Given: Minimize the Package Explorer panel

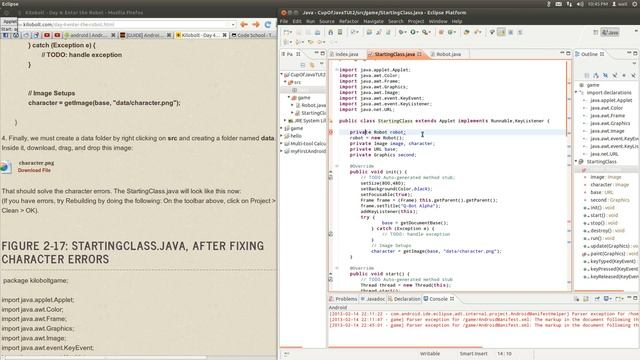Looking at the screenshot, I should [316, 53].
